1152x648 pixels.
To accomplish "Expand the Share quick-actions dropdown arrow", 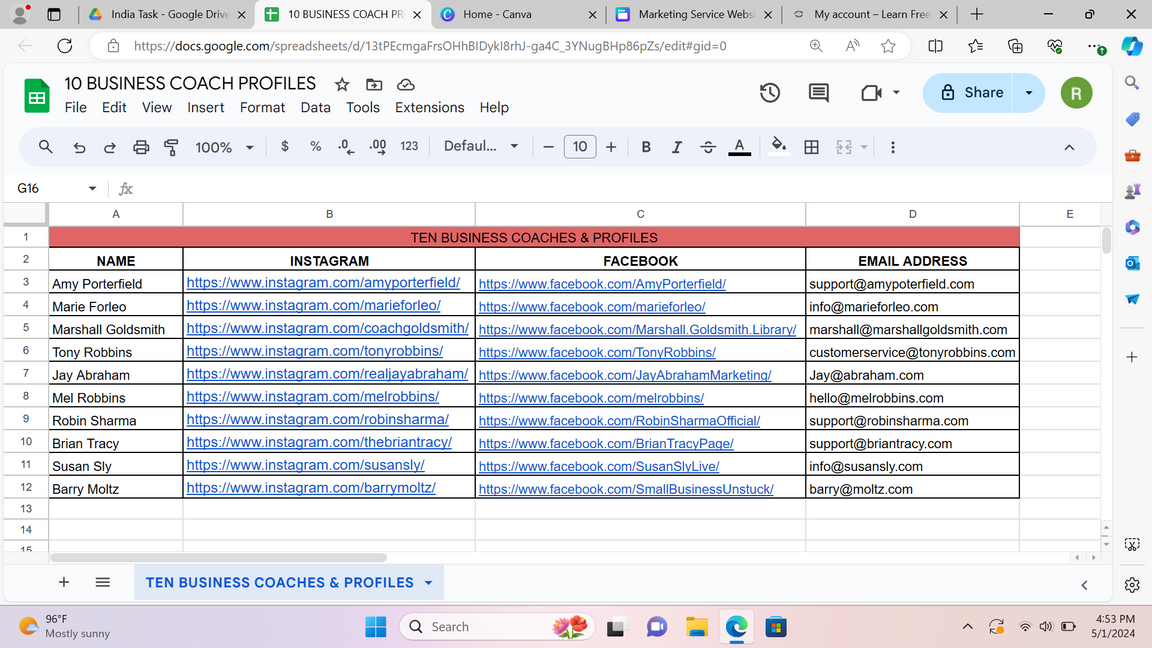I will (1029, 93).
